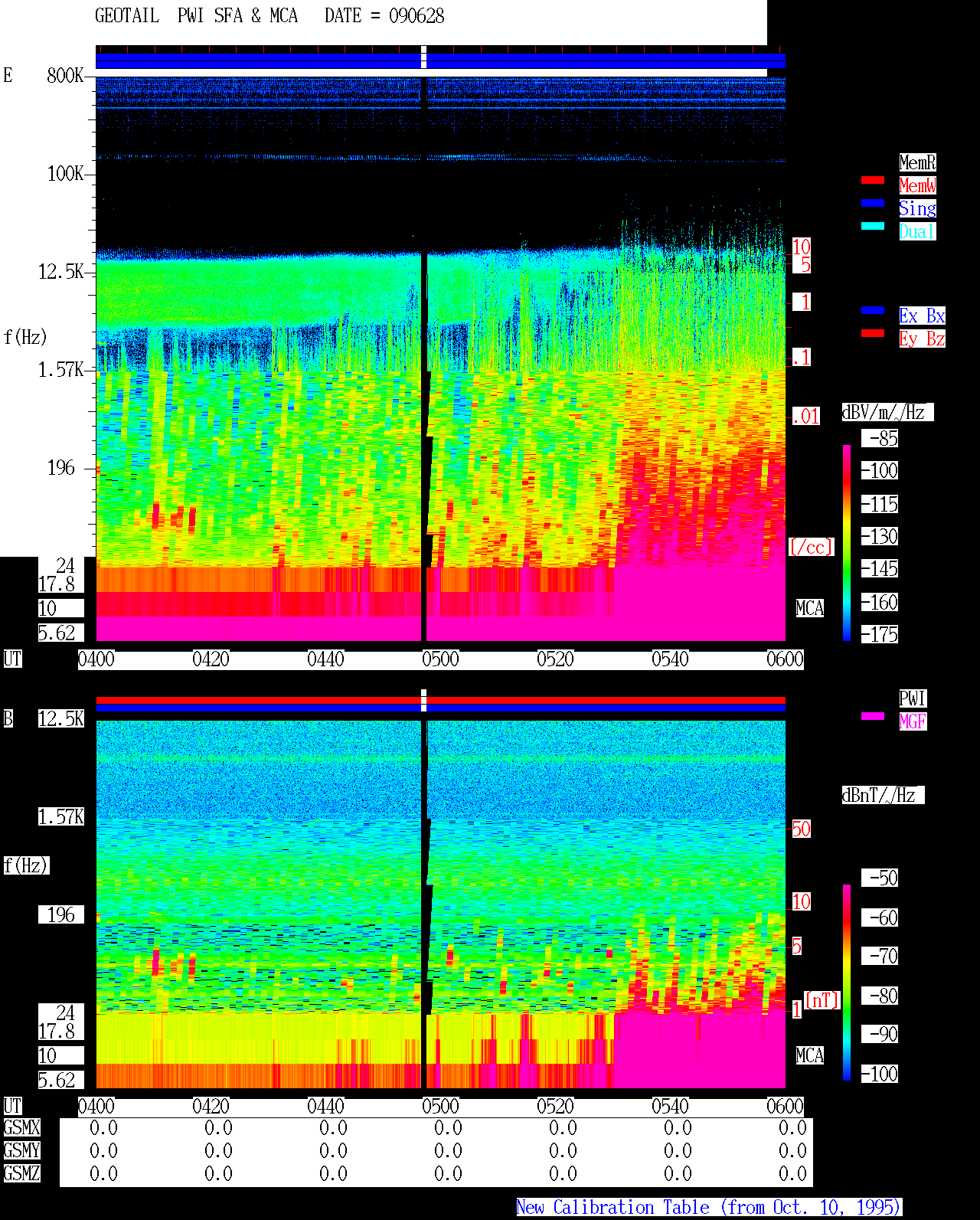
Task: Click the white gap marker in top blue bar
Action: pos(424,57)
